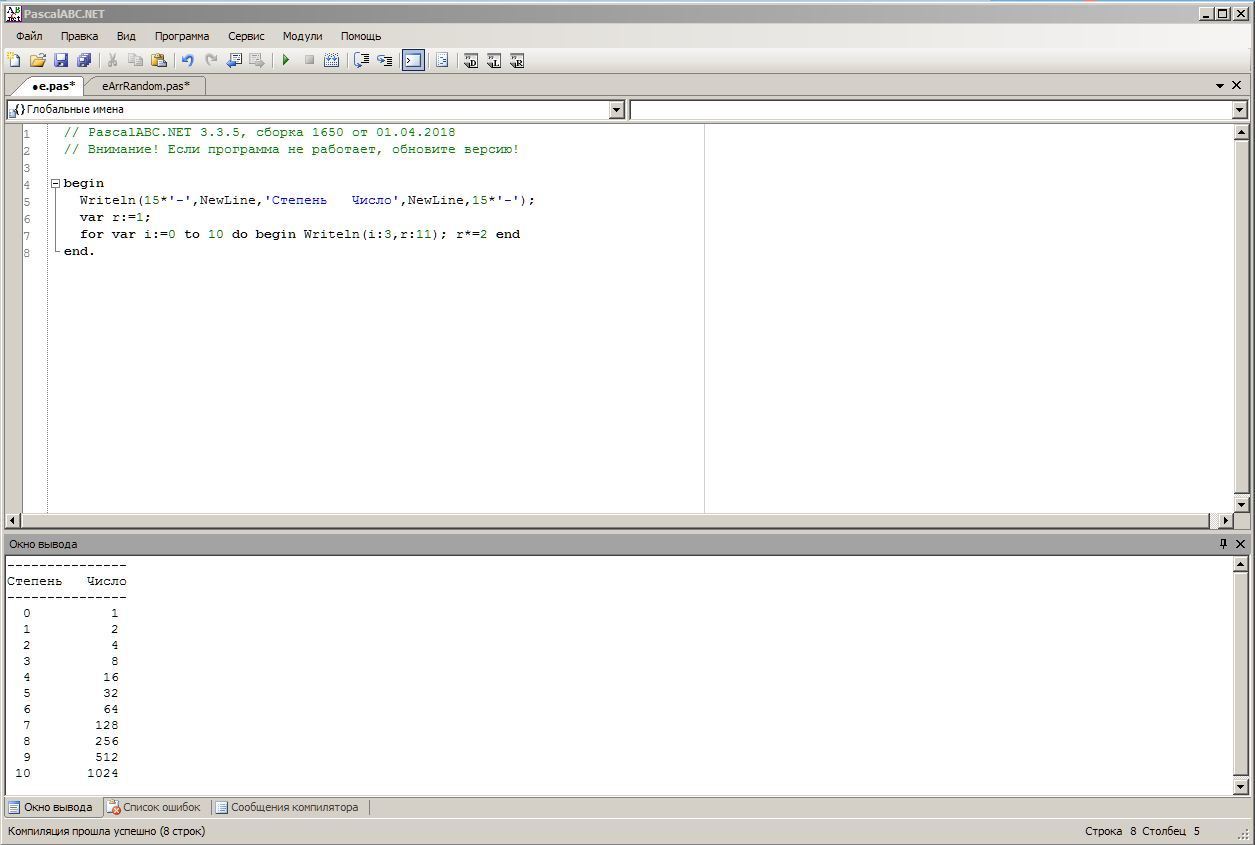Switch to the eArrRandom.pas tab

pyautogui.click(x=145, y=86)
